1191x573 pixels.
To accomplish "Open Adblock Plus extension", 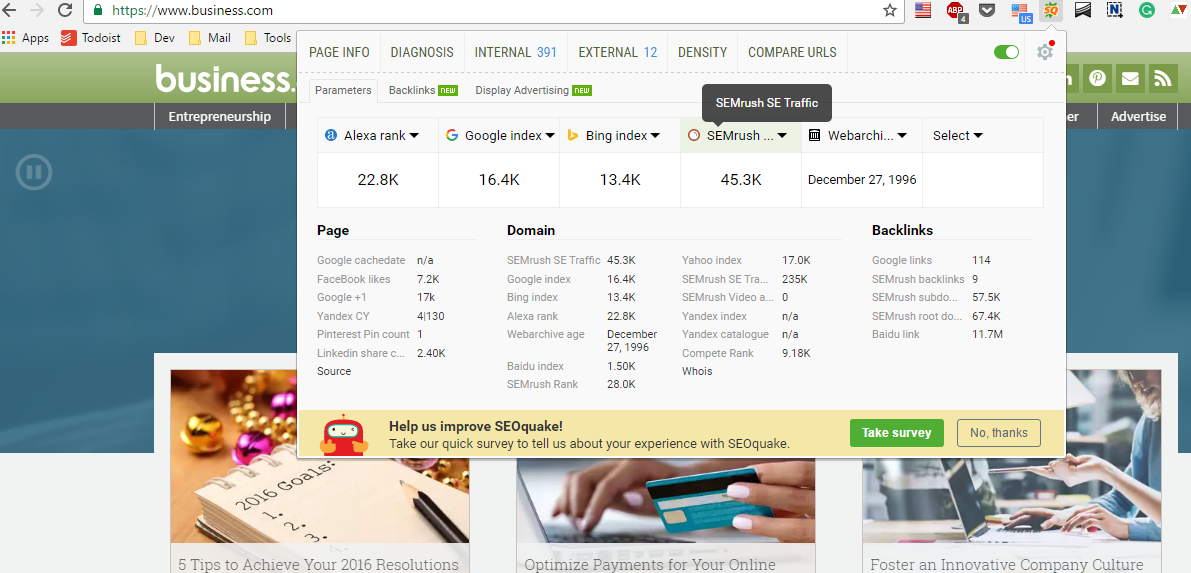I will pyautogui.click(x=956, y=11).
